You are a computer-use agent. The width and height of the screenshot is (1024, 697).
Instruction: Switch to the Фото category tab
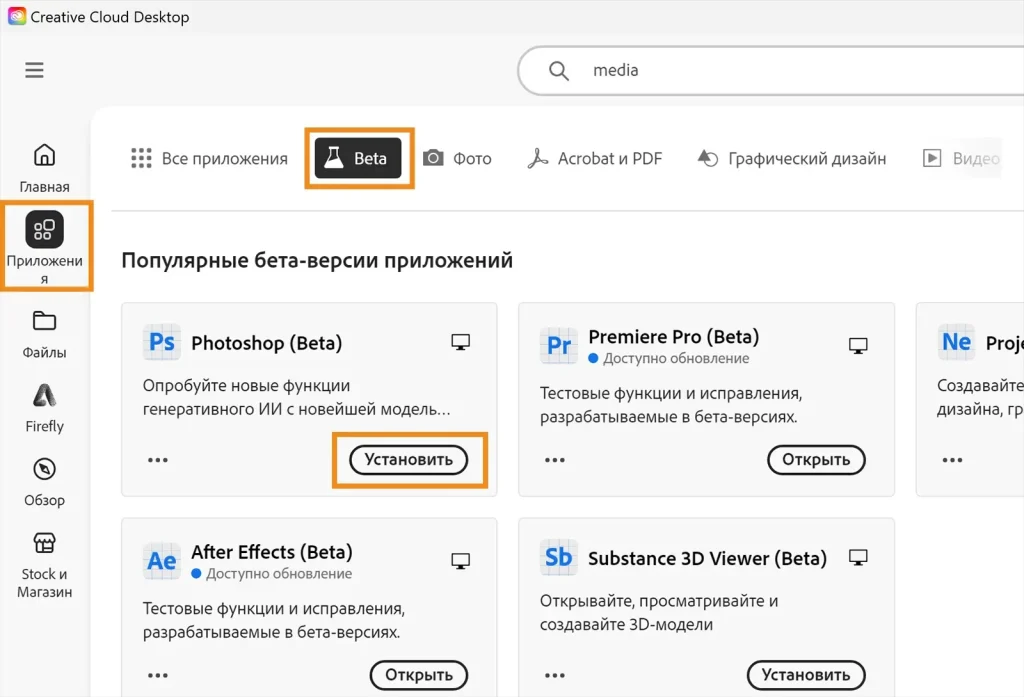pyautogui.click(x=458, y=158)
